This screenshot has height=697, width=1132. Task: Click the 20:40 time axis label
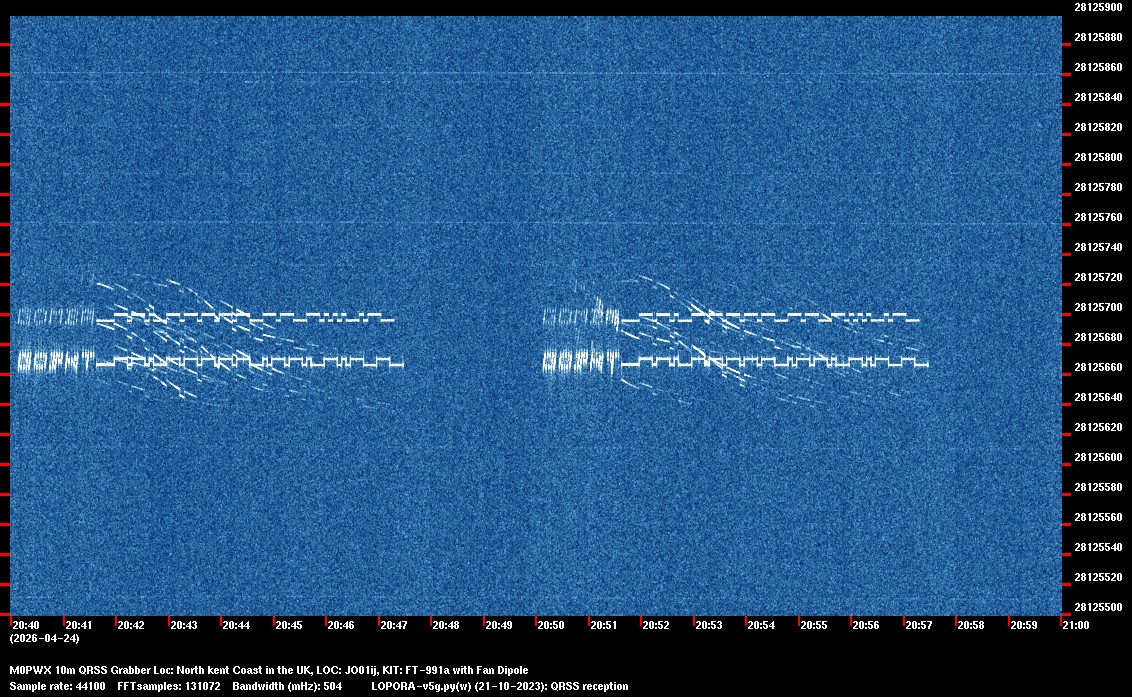[x=25, y=625]
